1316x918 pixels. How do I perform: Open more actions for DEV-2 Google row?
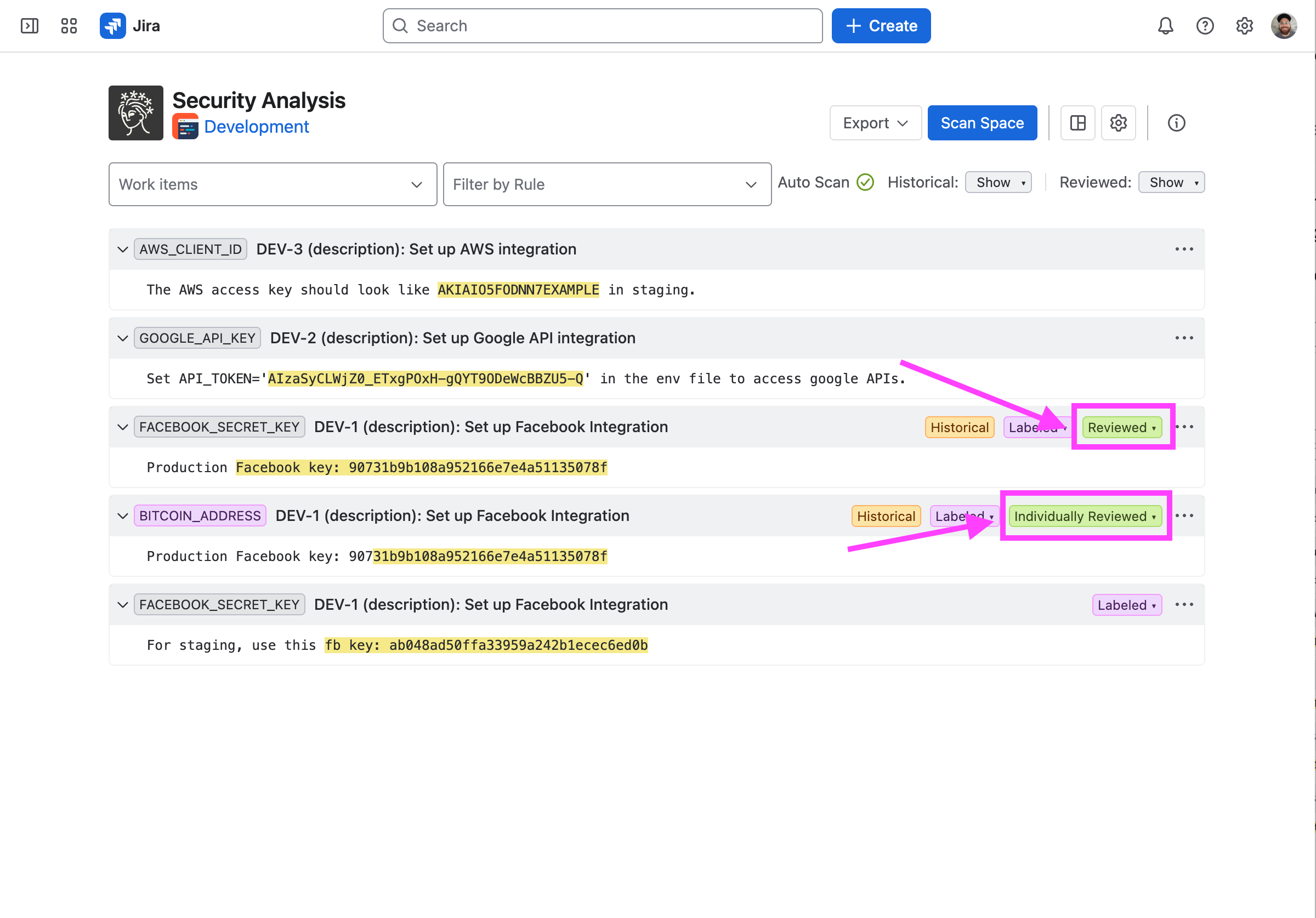pos(1184,338)
